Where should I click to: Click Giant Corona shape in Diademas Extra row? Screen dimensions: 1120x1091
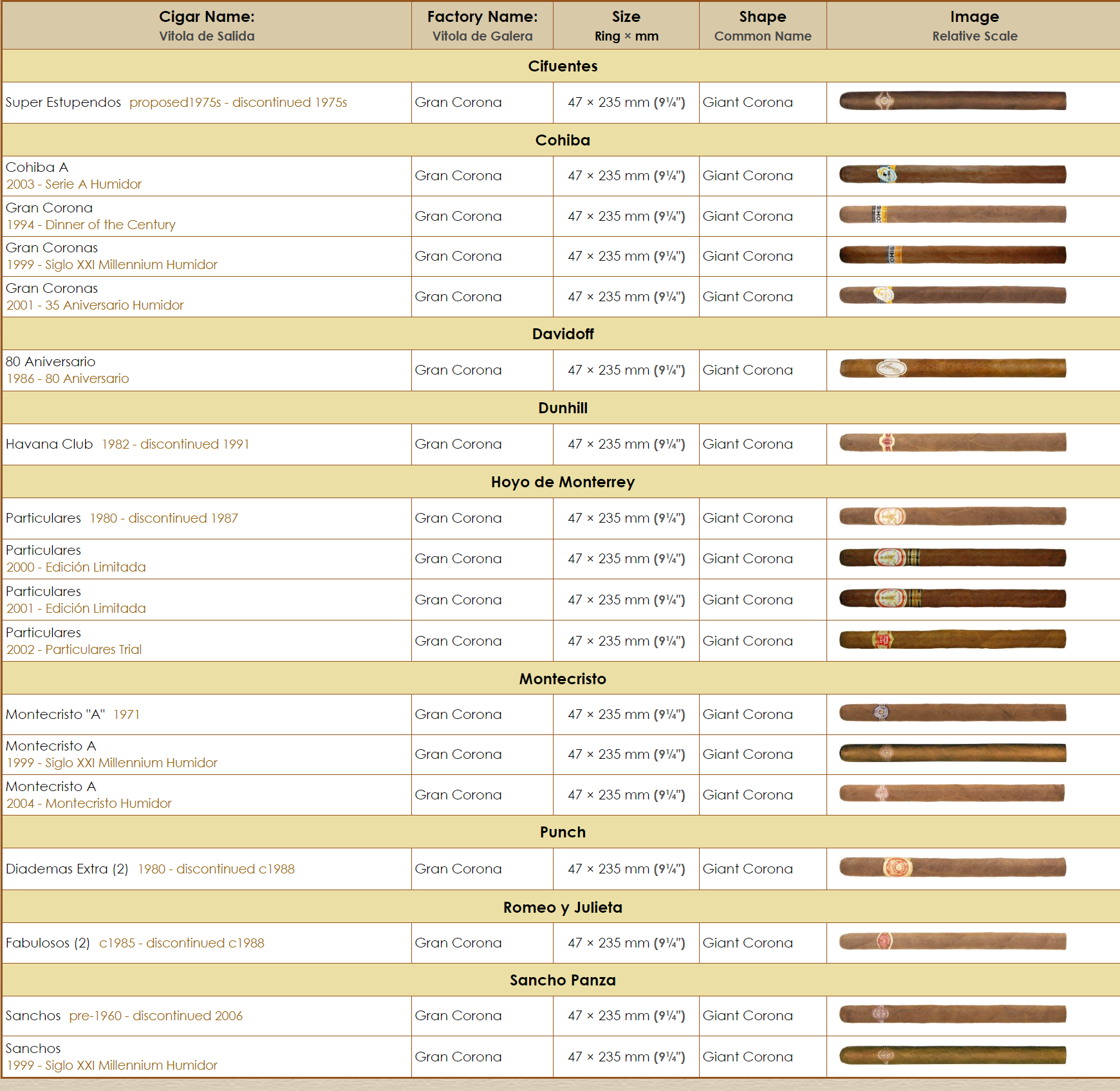tap(748, 869)
